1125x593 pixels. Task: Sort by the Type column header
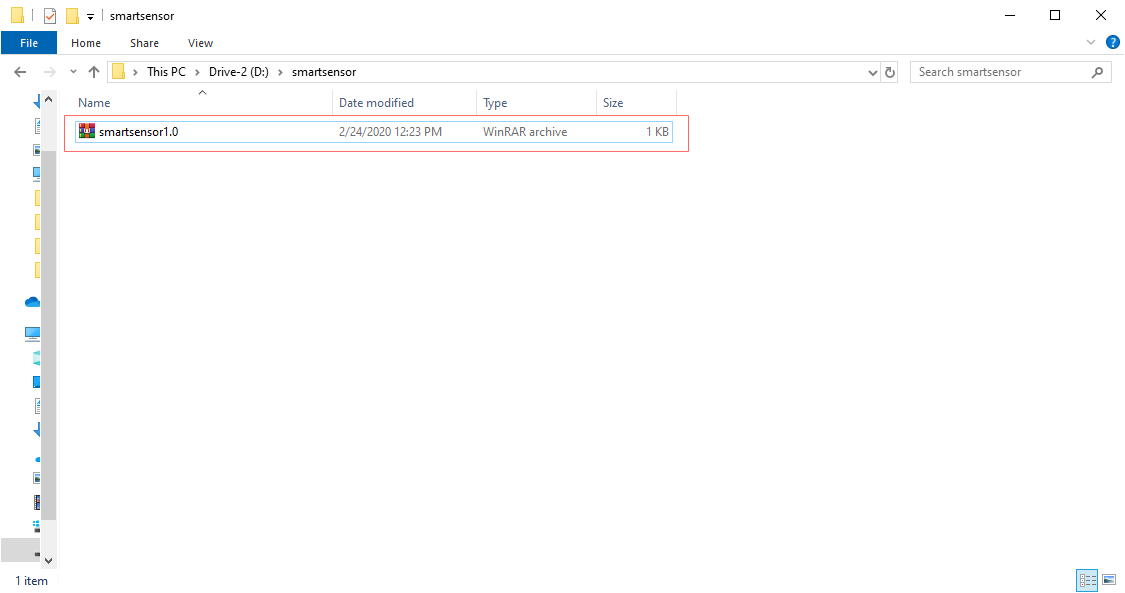495,103
